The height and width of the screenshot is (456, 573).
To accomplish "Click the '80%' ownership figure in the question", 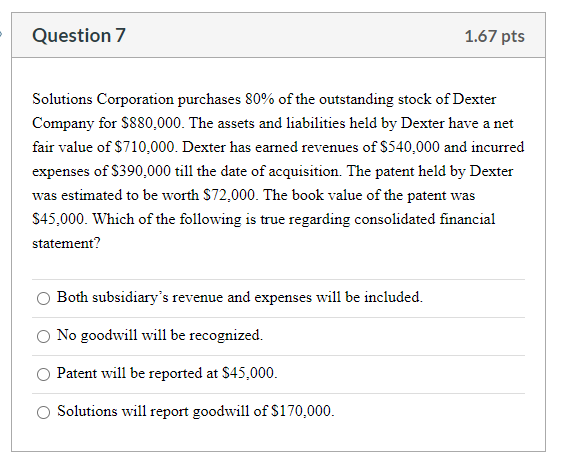I will click(x=259, y=99).
